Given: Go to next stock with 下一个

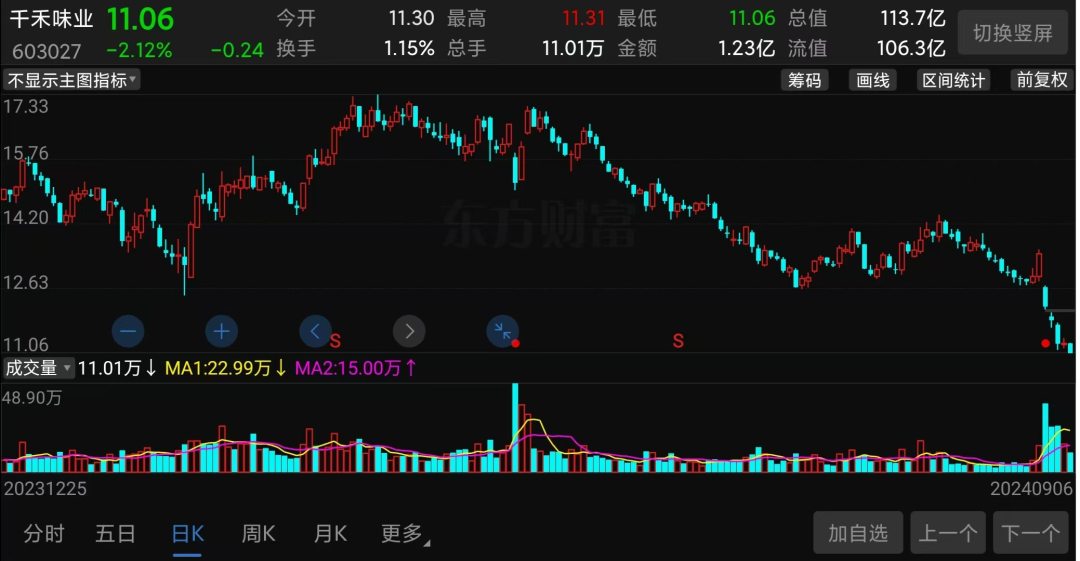Looking at the screenshot, I should [x=1030, y=533].
